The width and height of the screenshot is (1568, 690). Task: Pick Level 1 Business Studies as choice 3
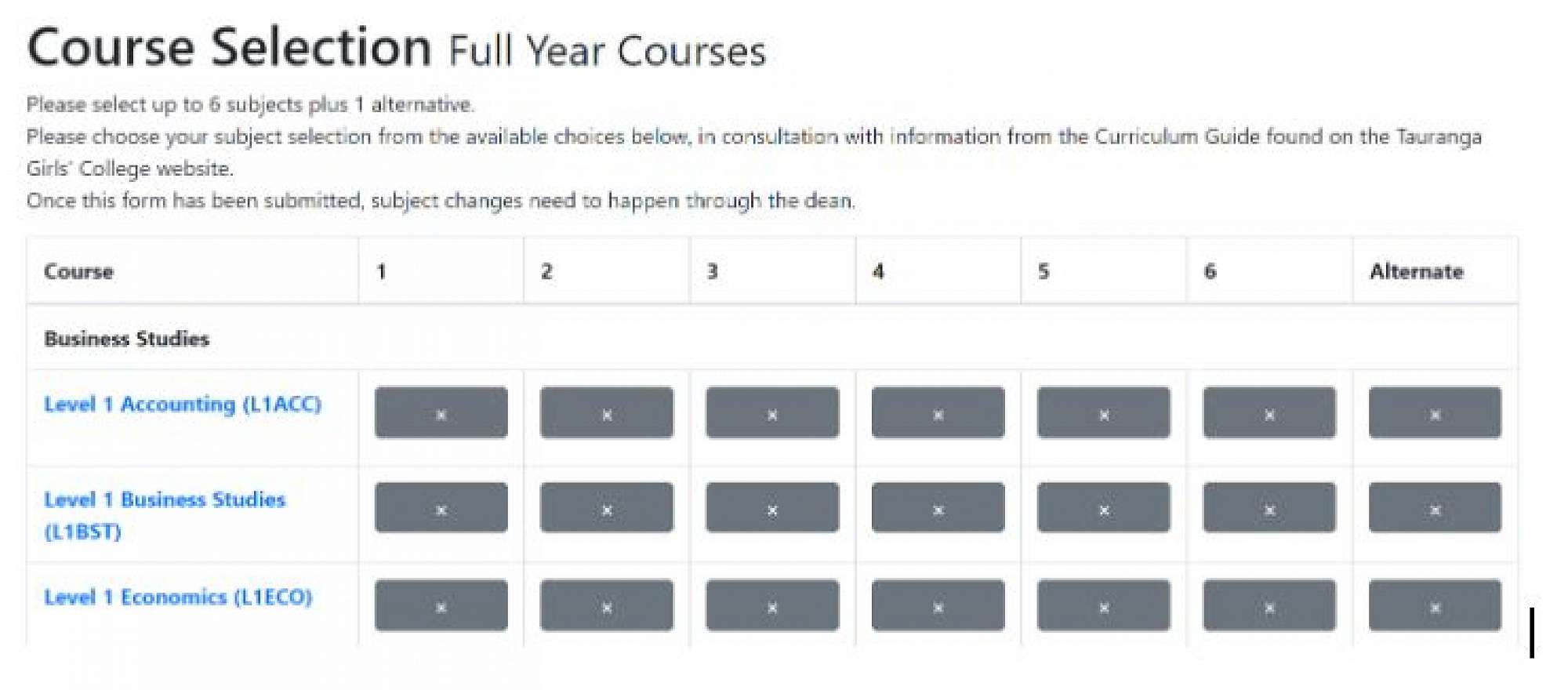click(x=772, y=508)
